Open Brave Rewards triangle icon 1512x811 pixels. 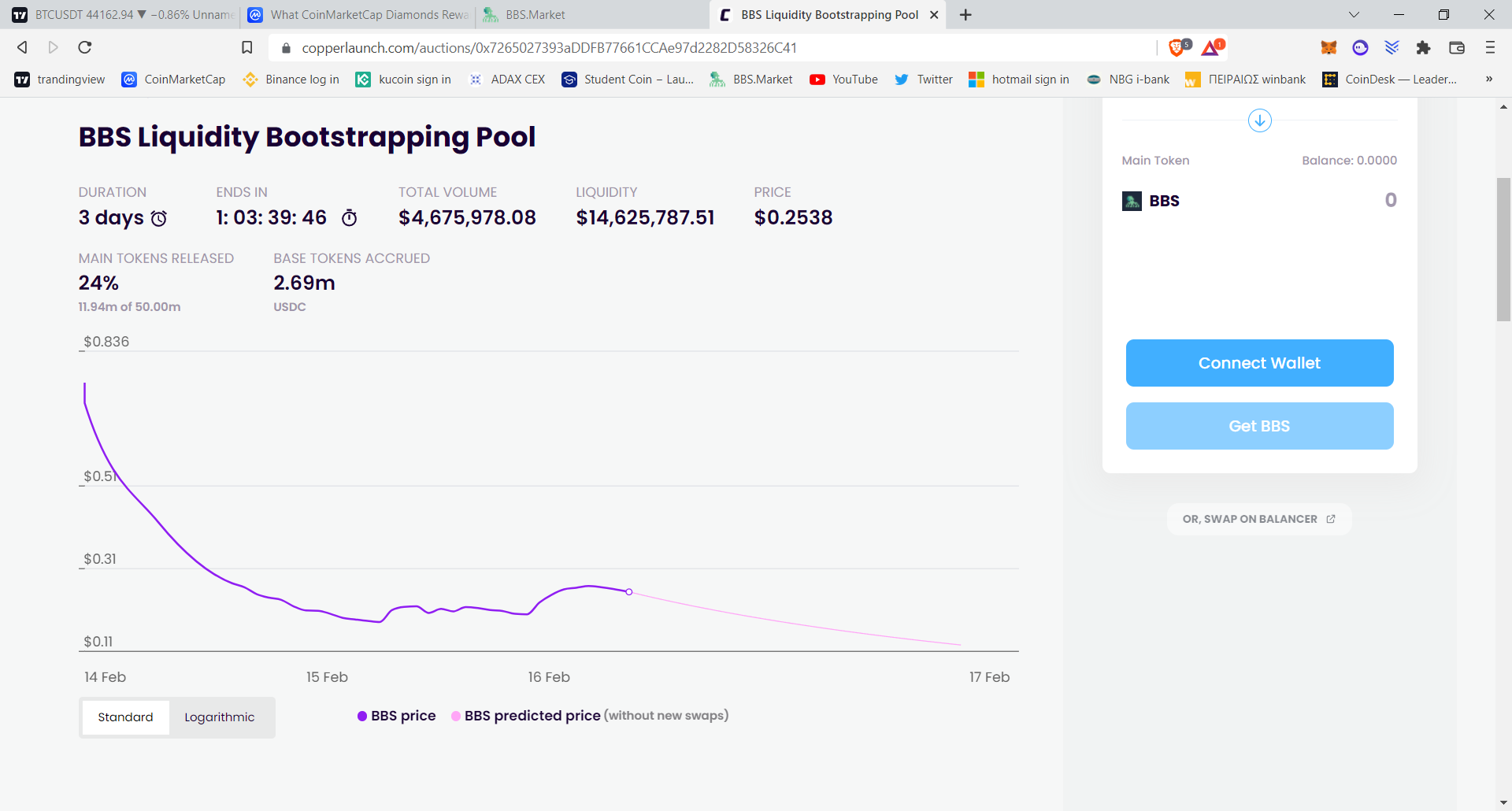coord(1212,47)
